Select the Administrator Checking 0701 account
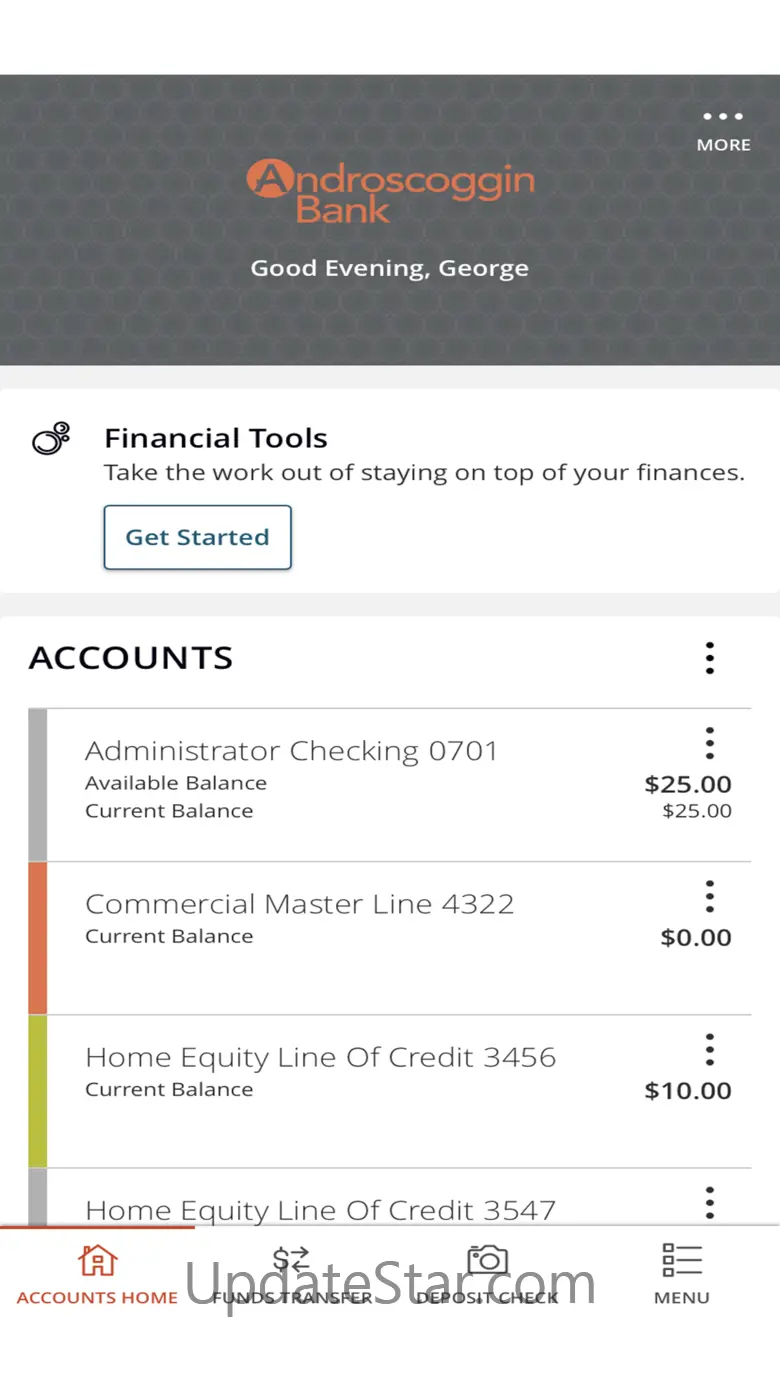Screen dimensions: 780x1387 [x=390, y=785]
